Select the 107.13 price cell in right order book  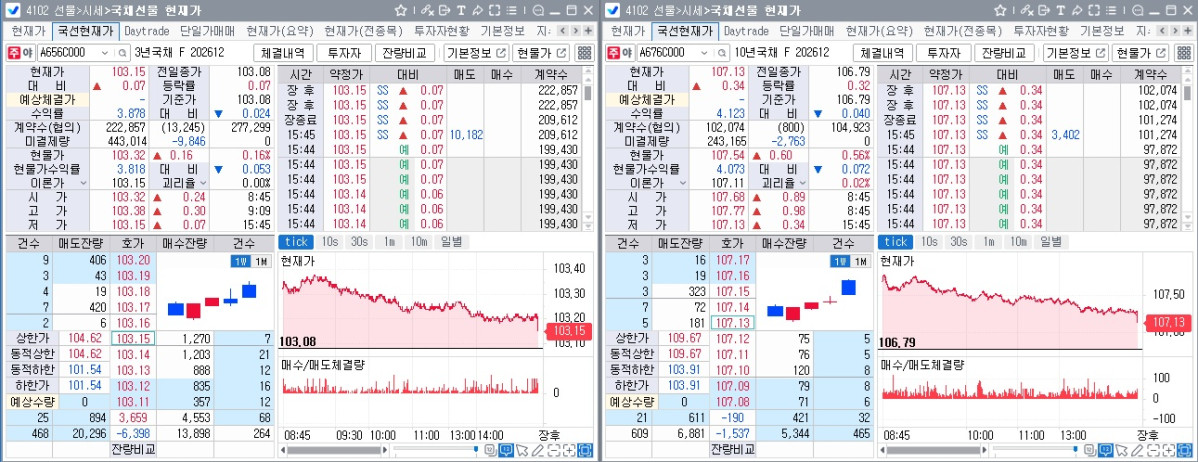click(732, 323)
